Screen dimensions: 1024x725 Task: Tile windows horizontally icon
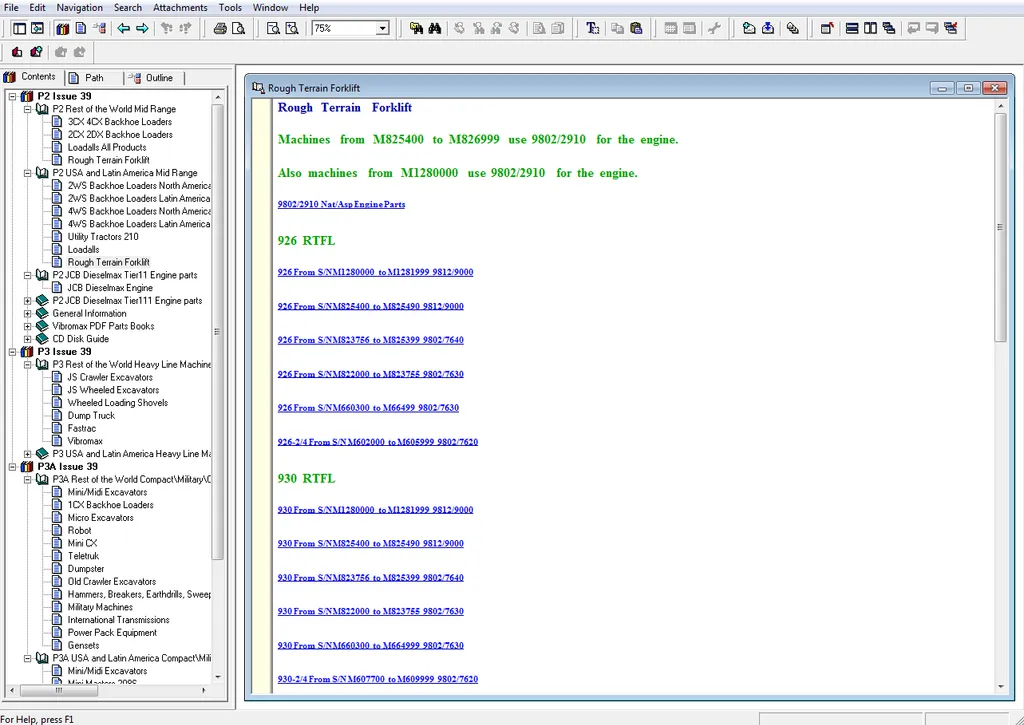[852, 28]
